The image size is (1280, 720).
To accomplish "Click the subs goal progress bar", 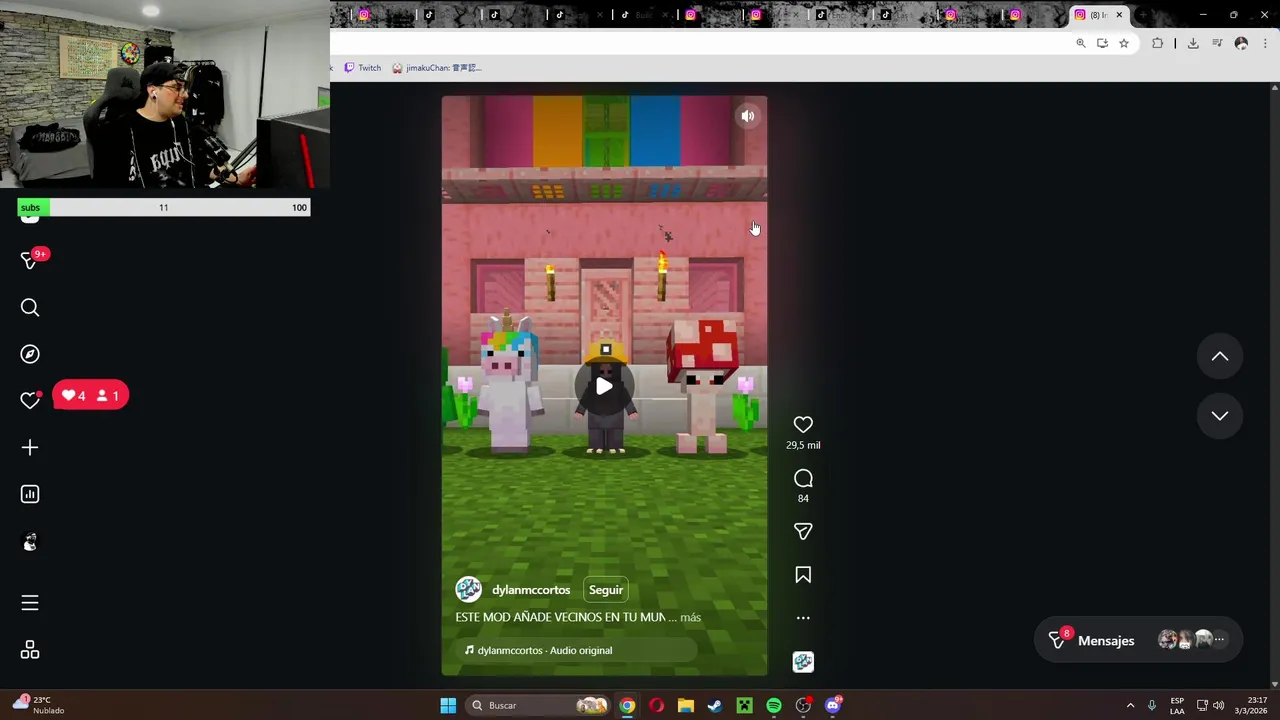I will click(164, 208).
